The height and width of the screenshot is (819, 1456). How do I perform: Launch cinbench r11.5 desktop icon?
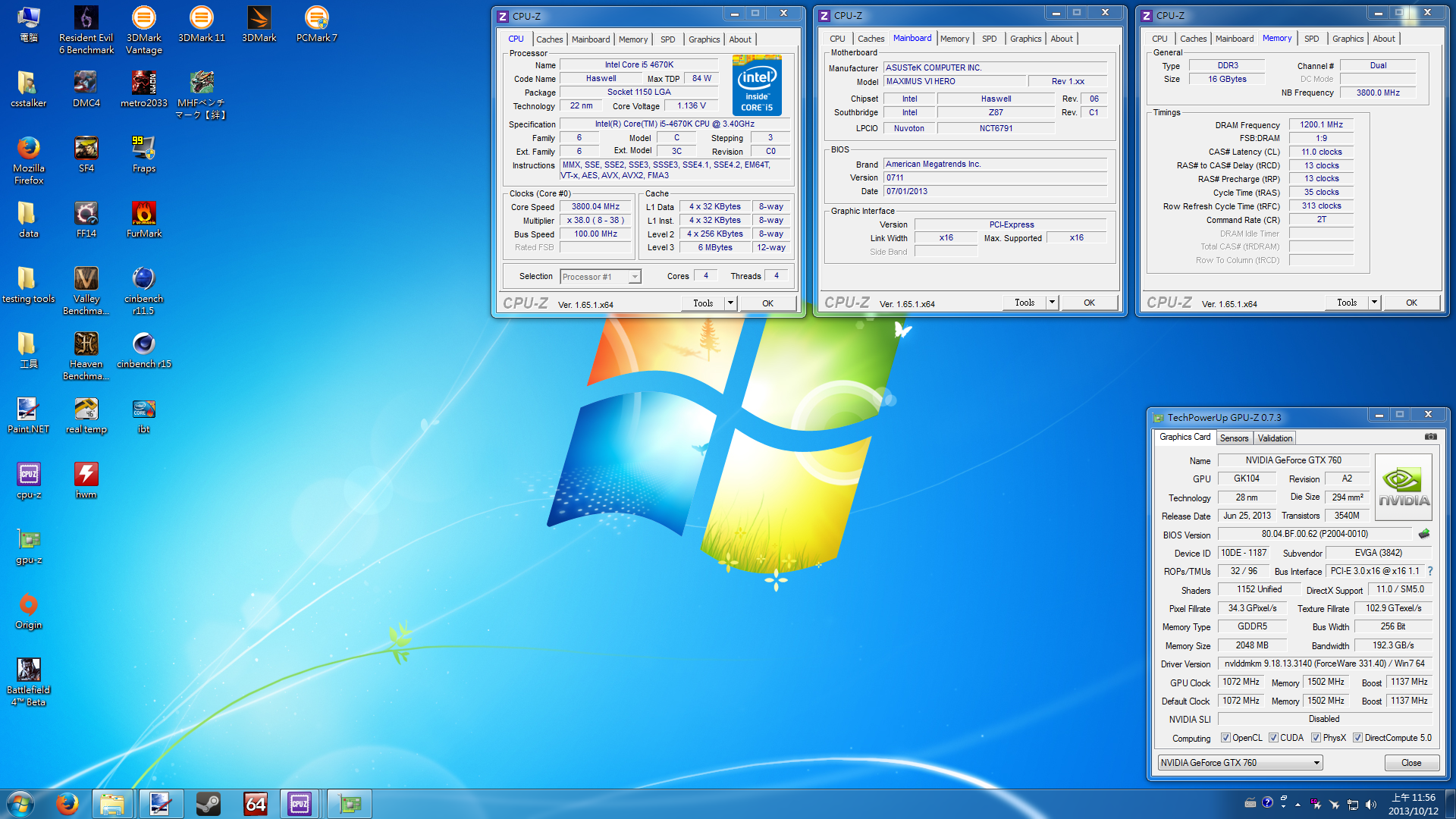[143, 291]
